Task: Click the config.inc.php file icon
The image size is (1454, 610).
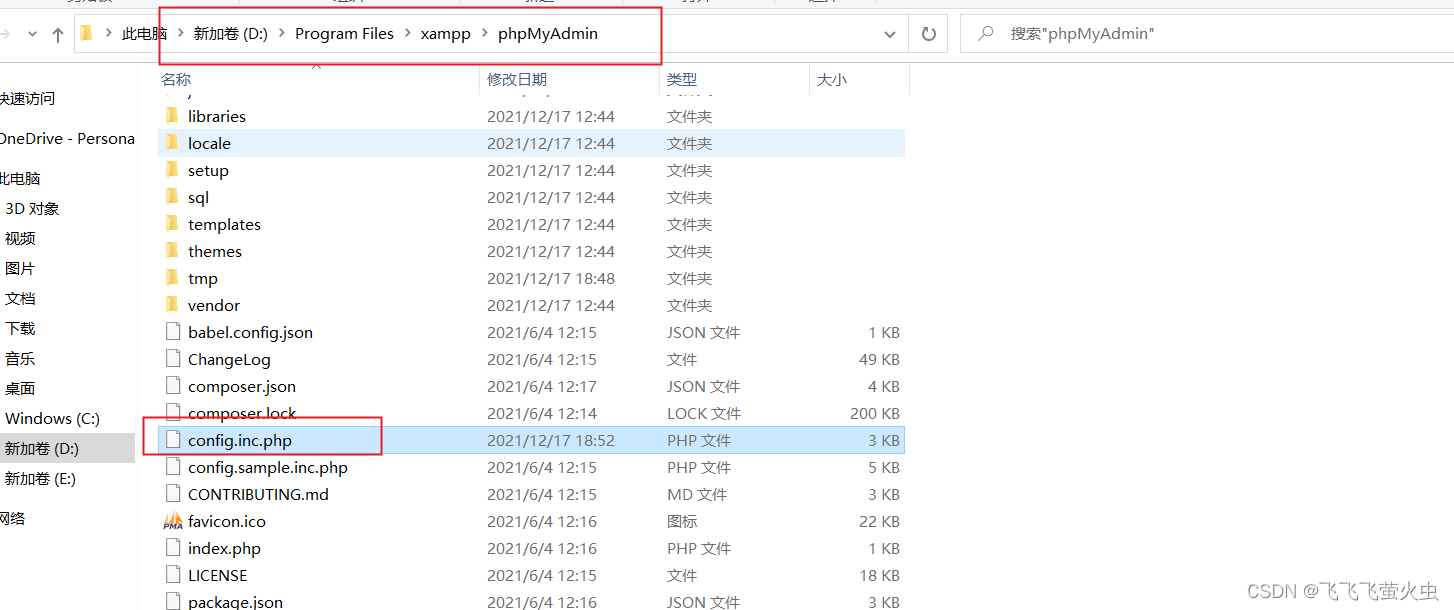Action: tap(172, 440)
